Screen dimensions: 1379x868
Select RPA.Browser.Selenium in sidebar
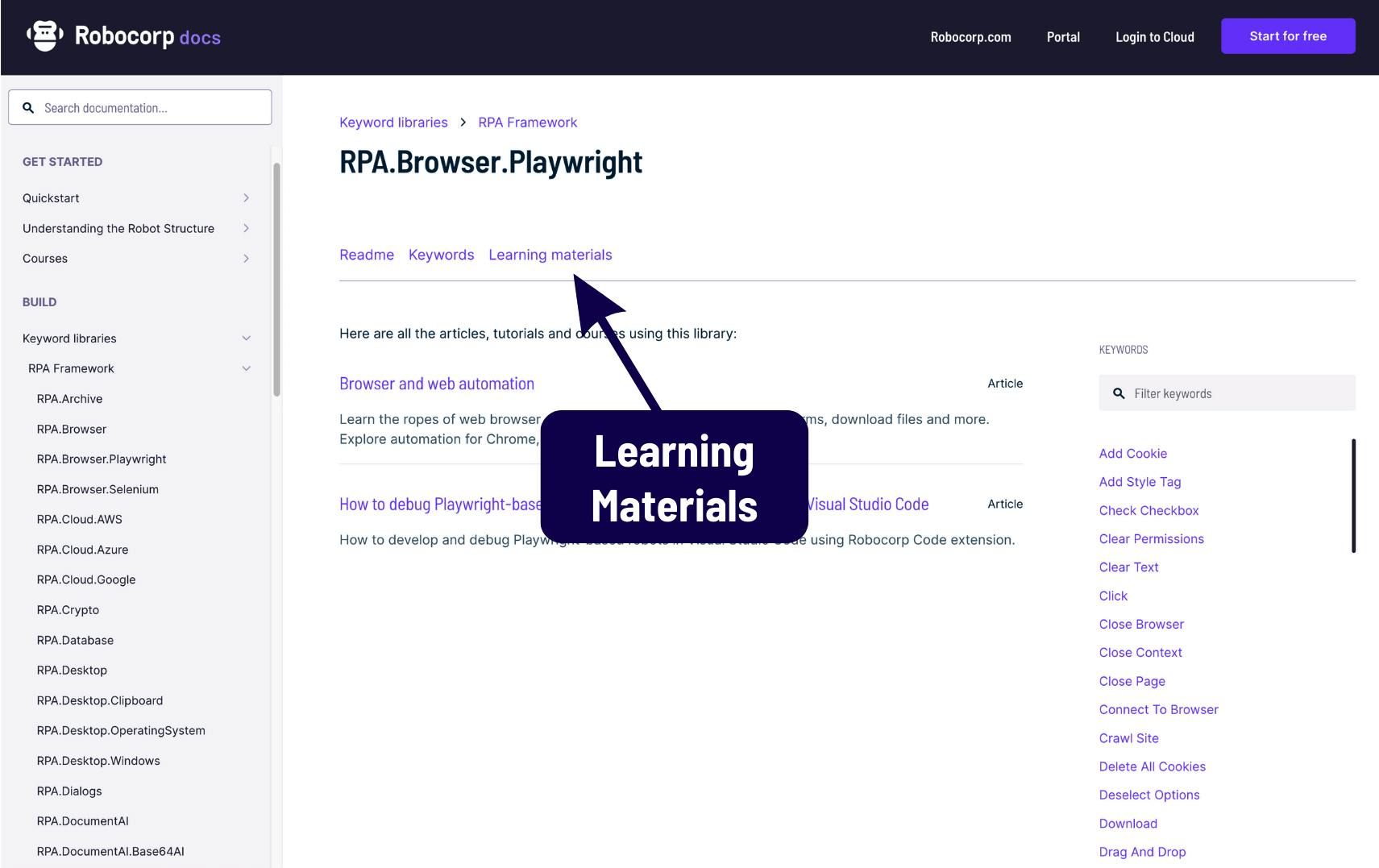pos(98,489)
